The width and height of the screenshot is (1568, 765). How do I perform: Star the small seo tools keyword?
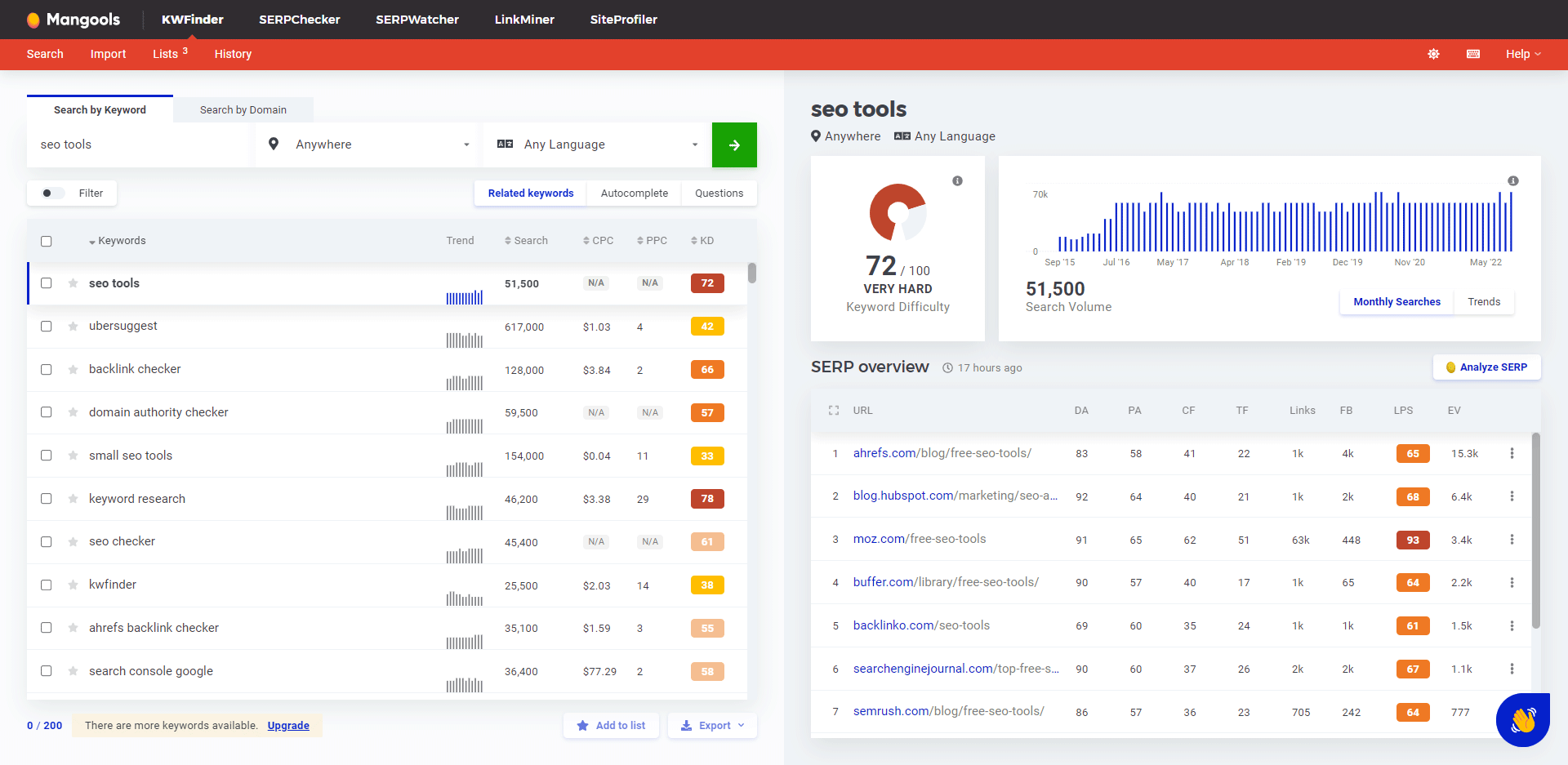pyautogui.click(x=73, y=456)
